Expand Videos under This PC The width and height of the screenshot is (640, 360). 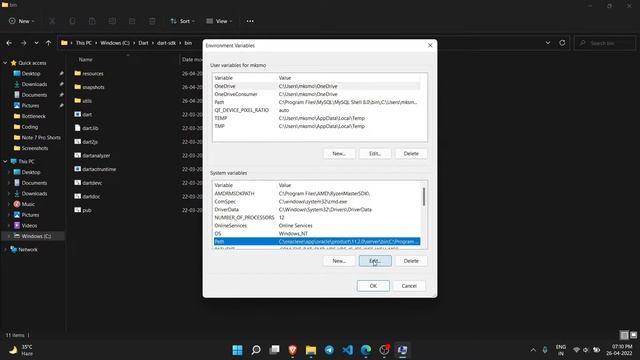pos(9,225)
